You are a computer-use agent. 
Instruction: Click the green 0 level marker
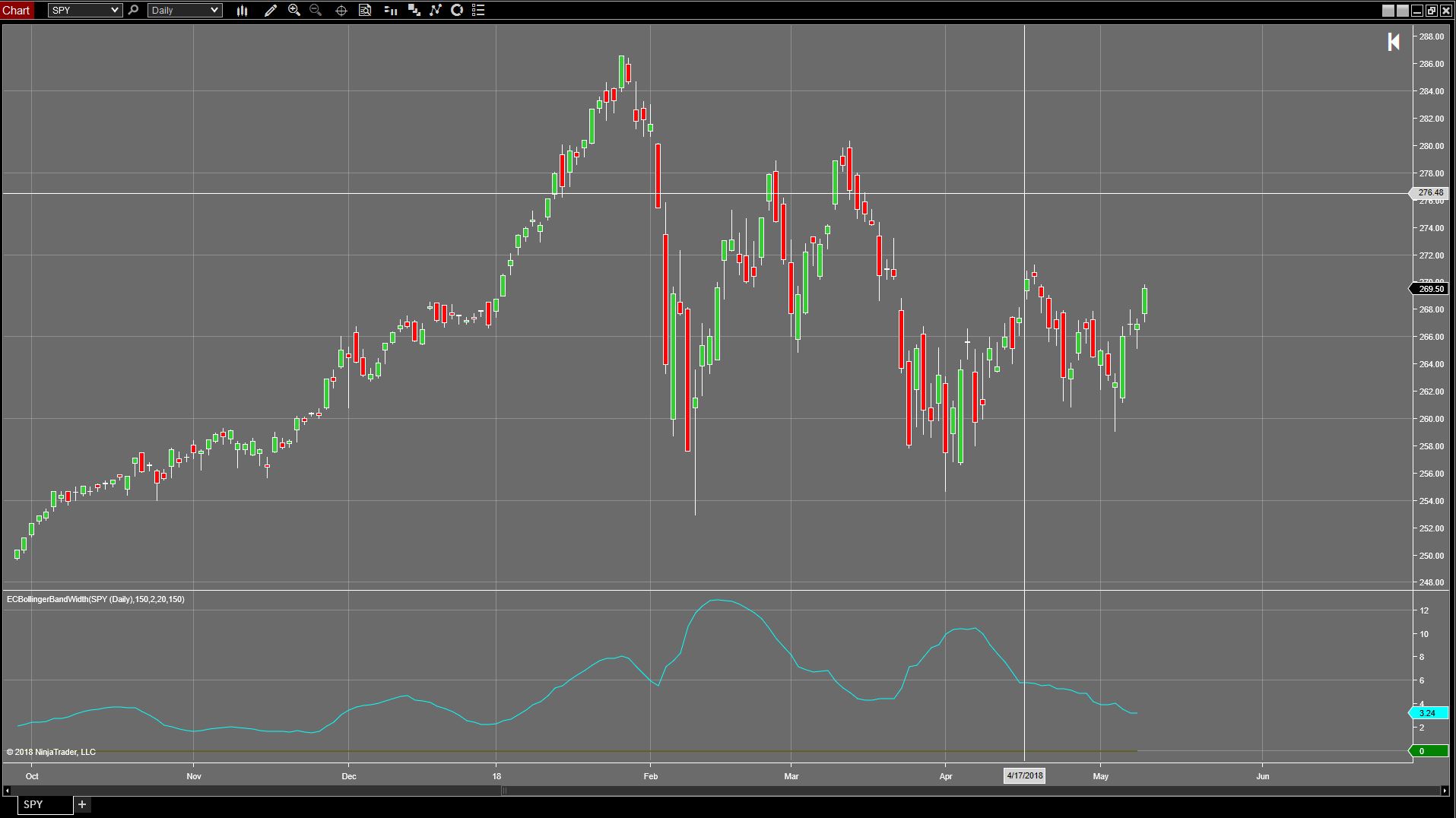tap(1427, 751)
